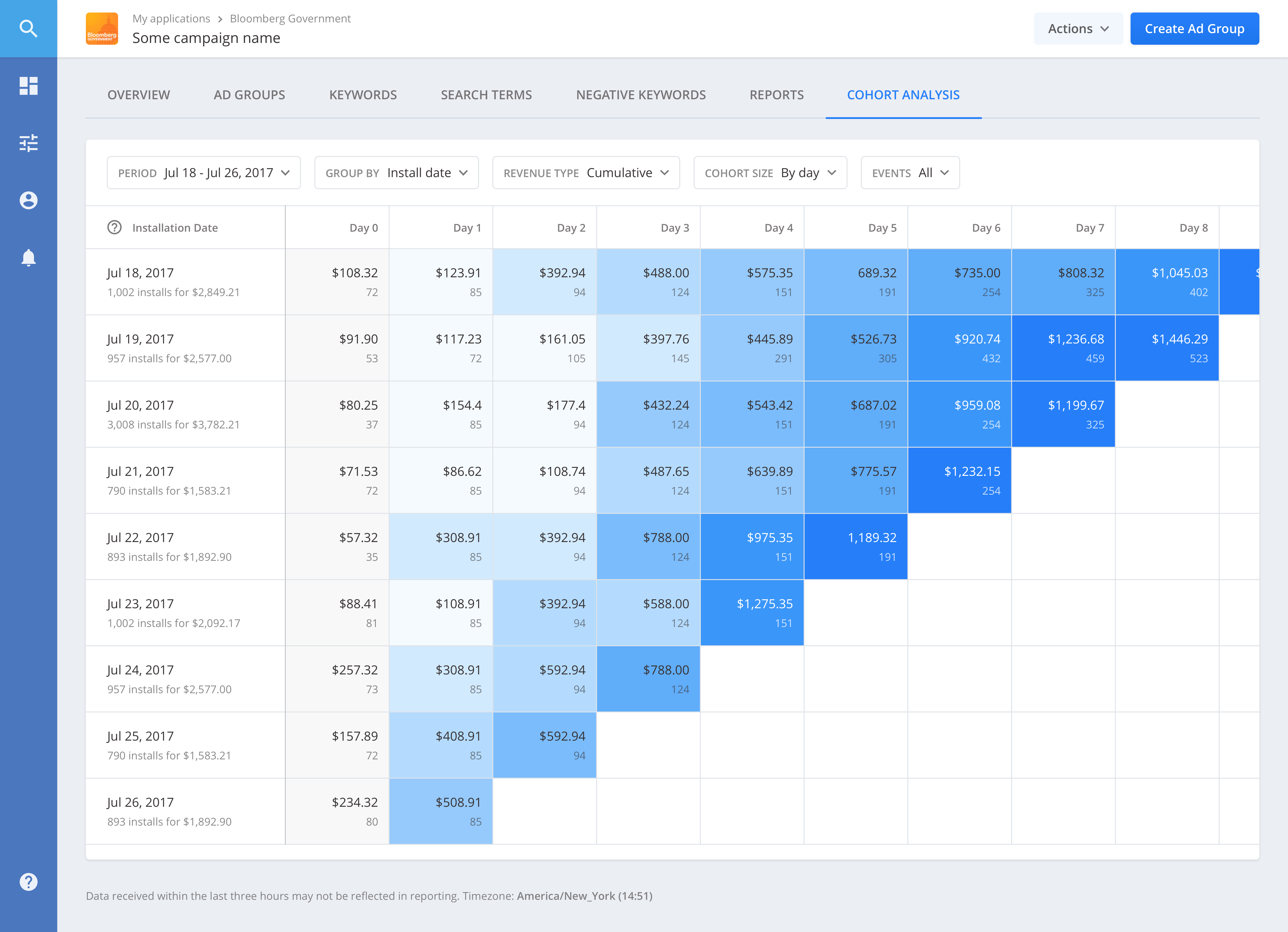The image size is (1288, 932).
Task: Click the Create Ad Group button
Action: coord(1194,28)
